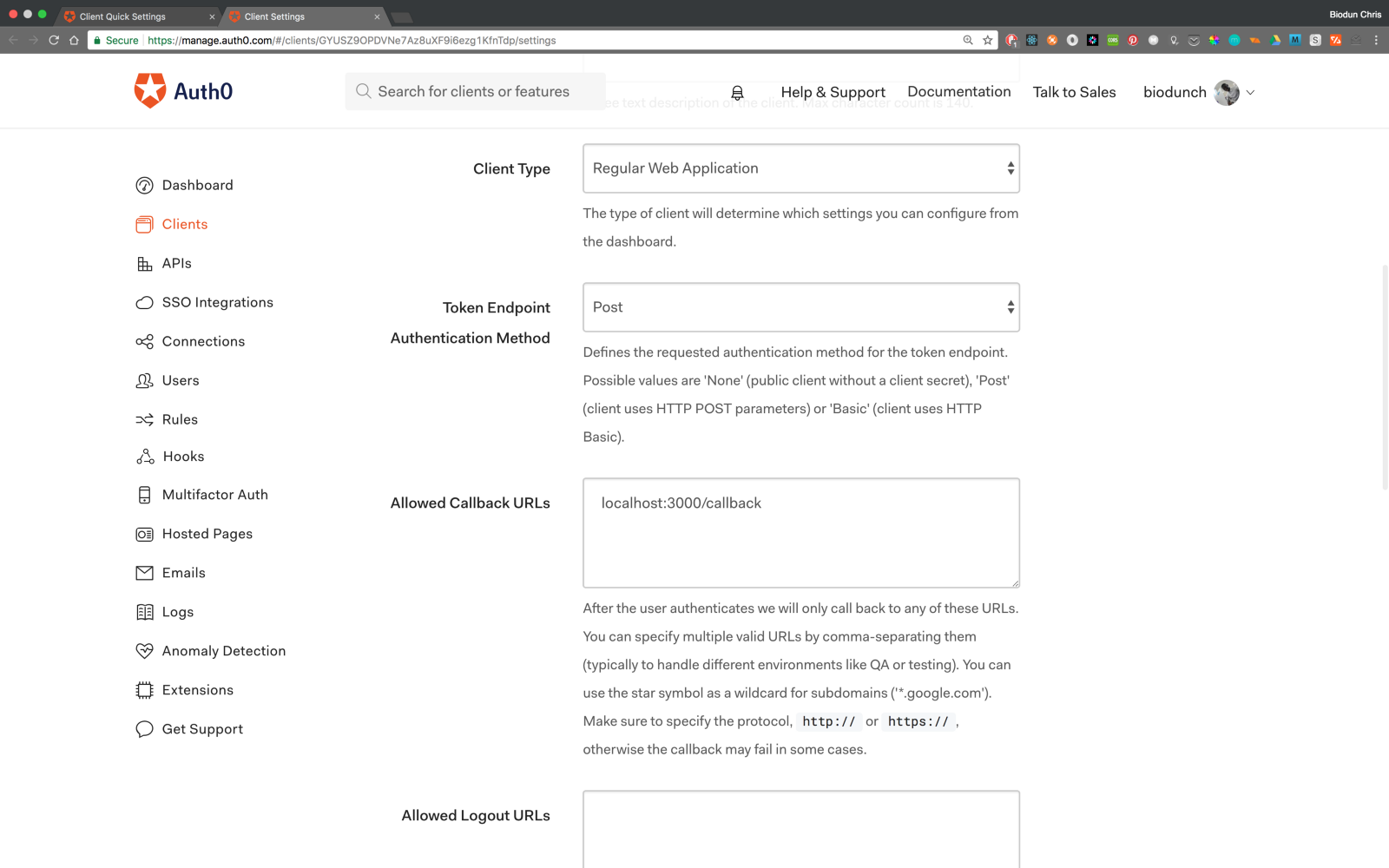The image size is (1389, 868).
Task: Open the Dashboard sidebar item
Action: pos(185,185)
